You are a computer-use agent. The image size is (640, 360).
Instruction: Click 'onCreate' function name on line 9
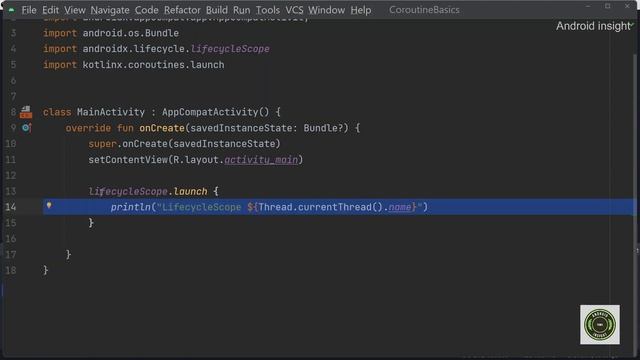click(162, 128)
